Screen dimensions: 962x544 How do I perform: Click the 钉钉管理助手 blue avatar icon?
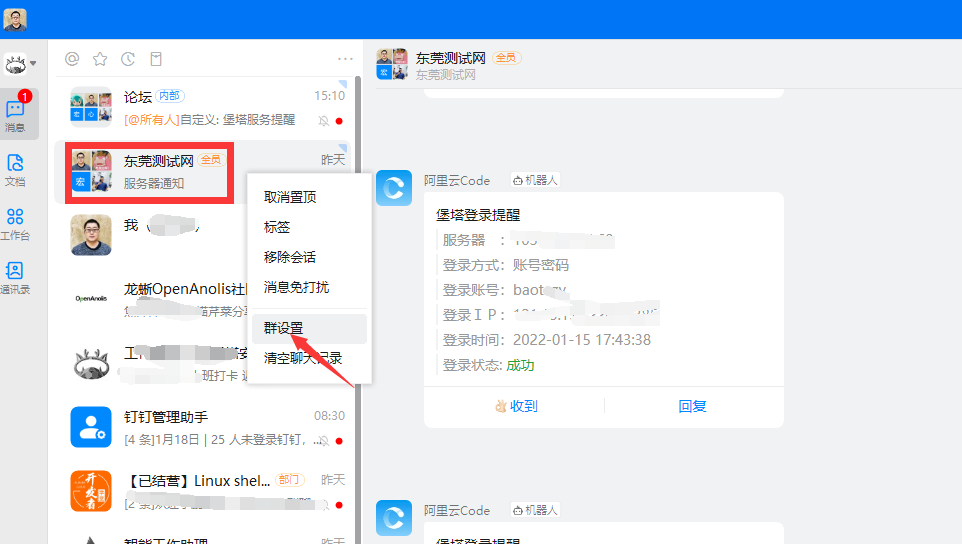click(x=91, y=427)
